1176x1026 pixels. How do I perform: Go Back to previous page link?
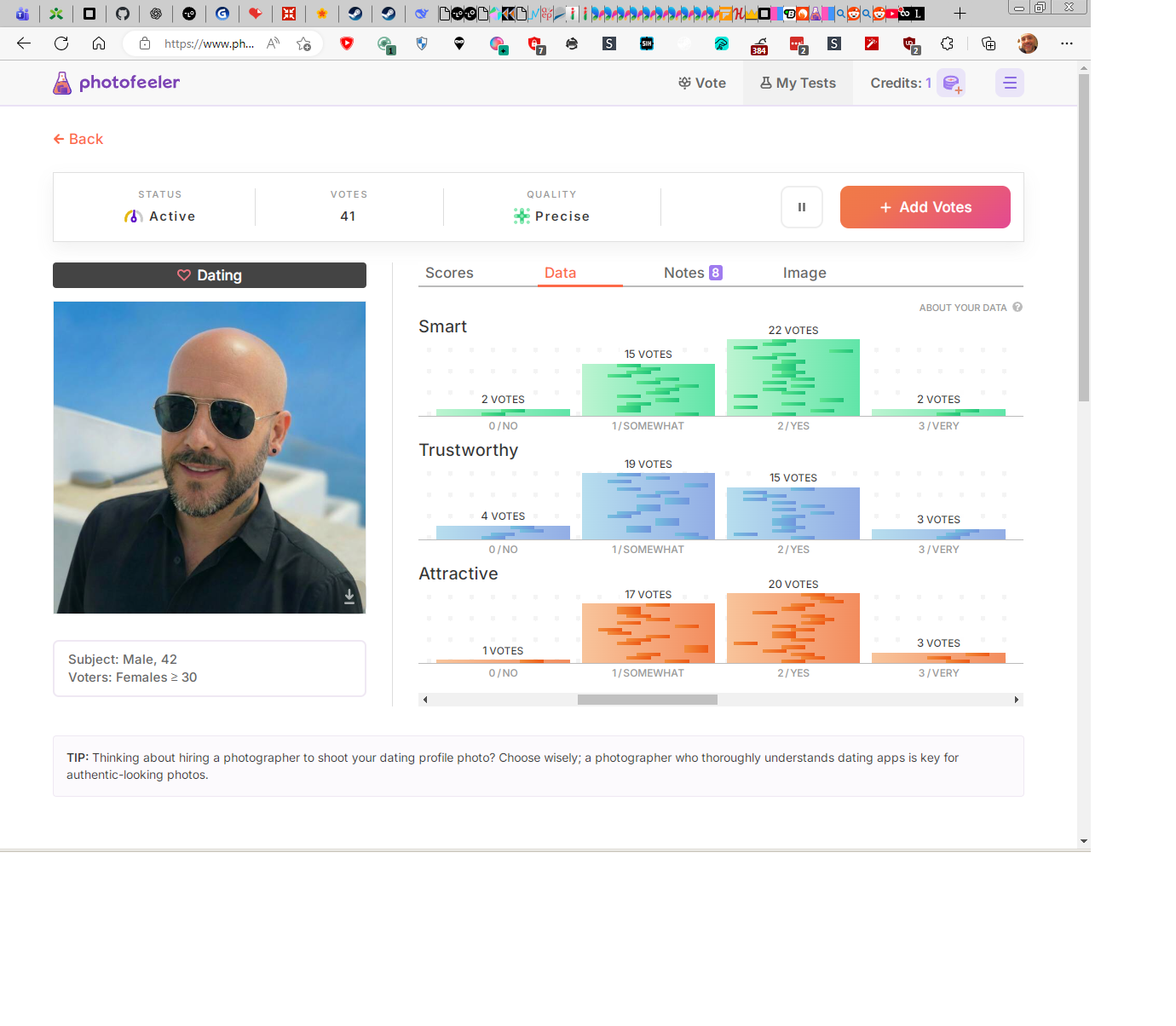pyautogui.click(x=78, y=139)
